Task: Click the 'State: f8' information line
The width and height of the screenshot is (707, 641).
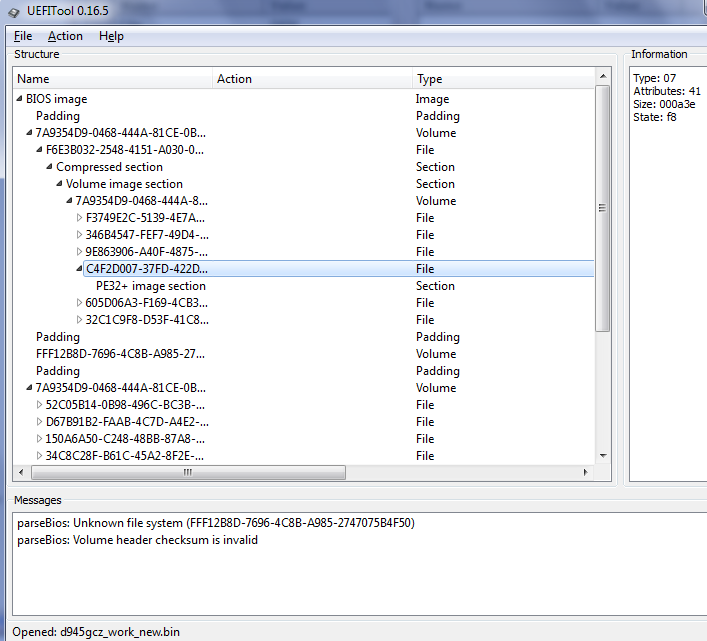Action: click(x=655, y=117)
